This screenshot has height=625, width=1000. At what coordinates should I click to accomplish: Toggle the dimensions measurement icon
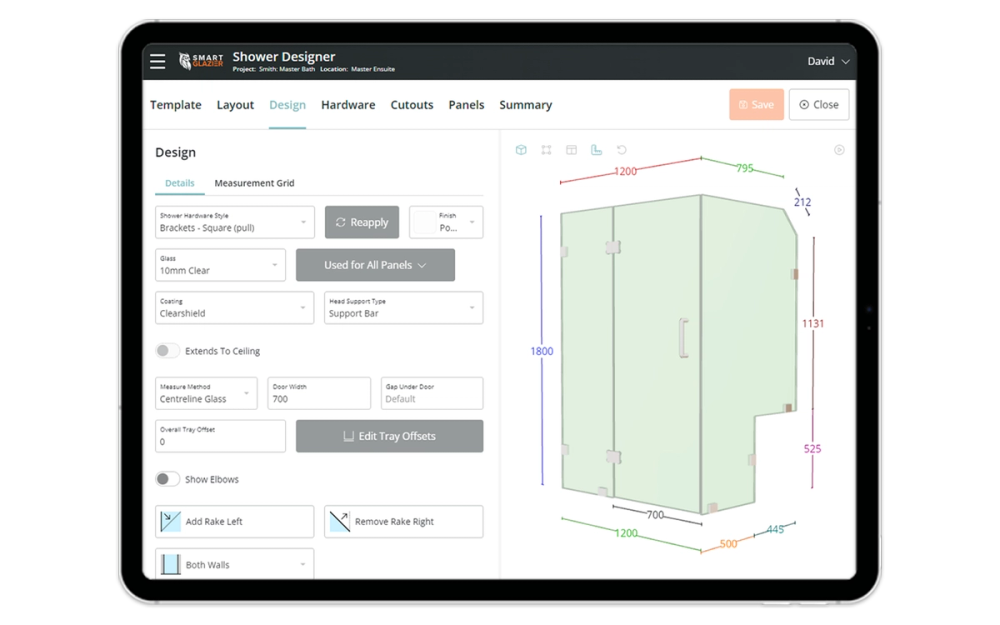point(598,149)
